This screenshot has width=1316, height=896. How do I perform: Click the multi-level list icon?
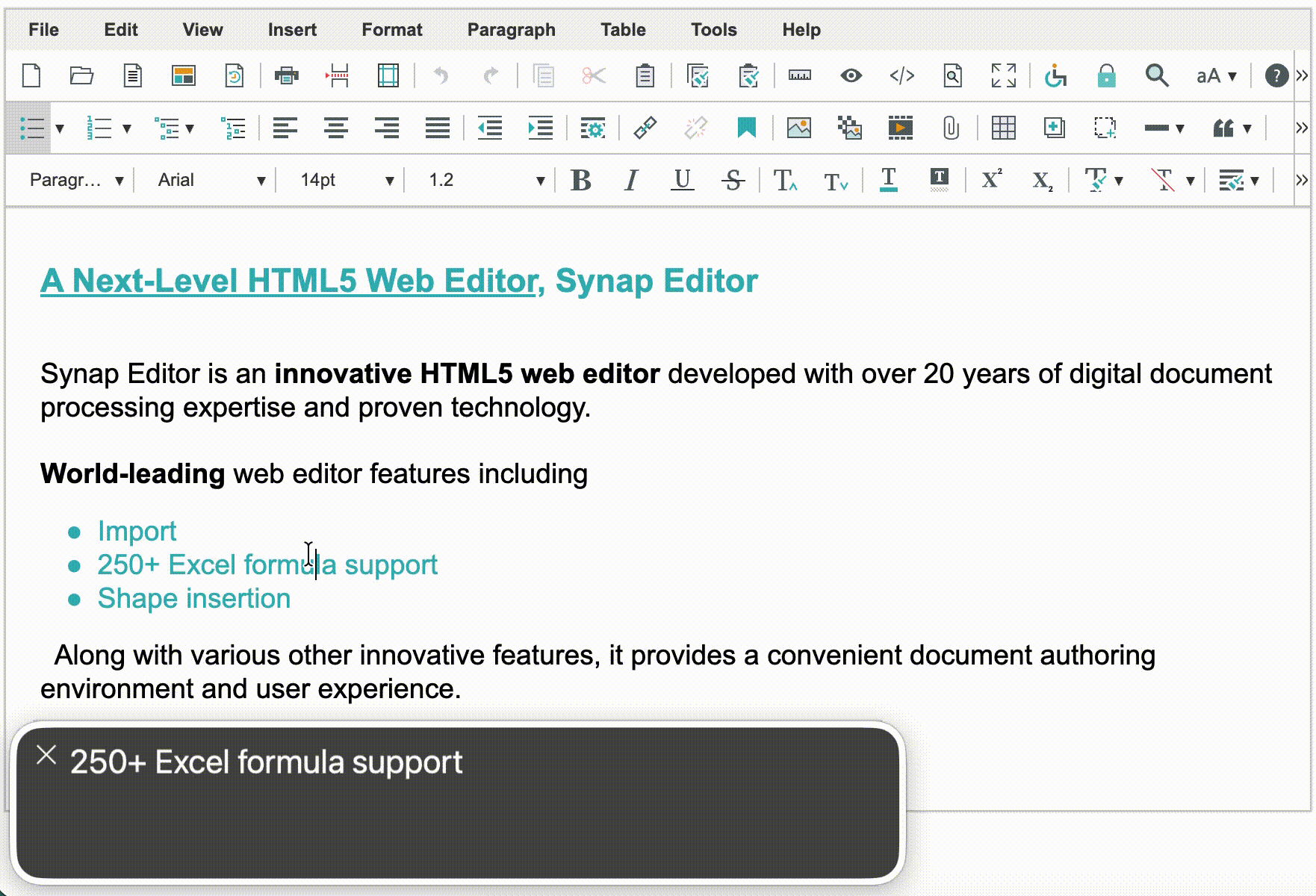click(x=166, y=128)
